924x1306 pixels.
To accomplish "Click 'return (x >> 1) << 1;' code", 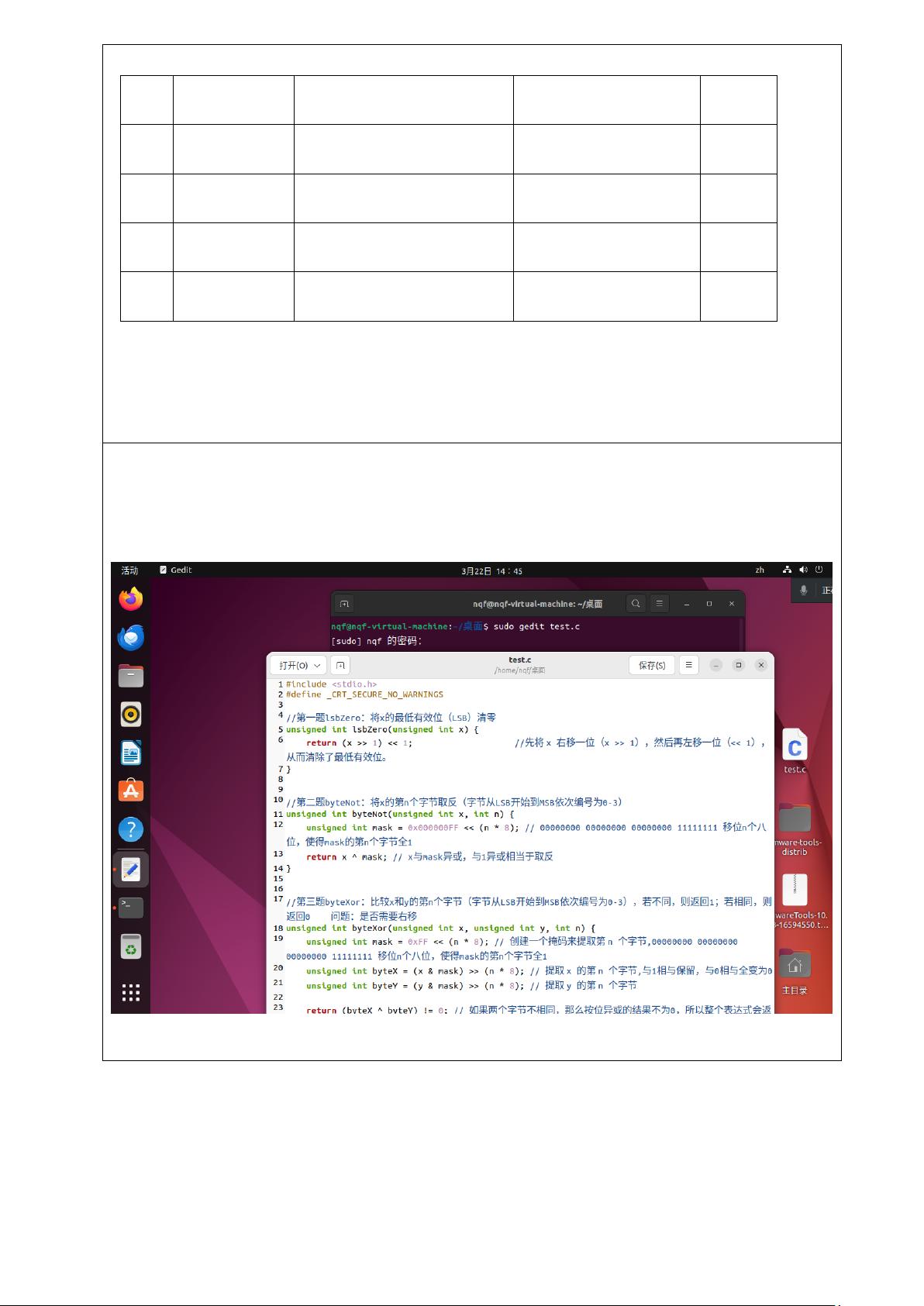I will pos(360,743).
